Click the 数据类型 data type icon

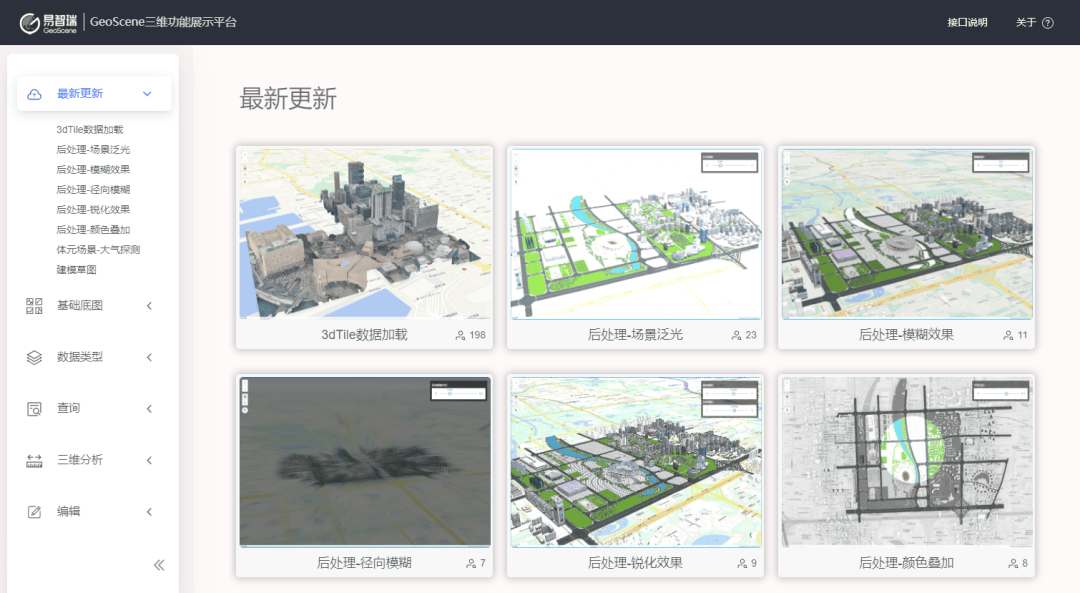31,357
